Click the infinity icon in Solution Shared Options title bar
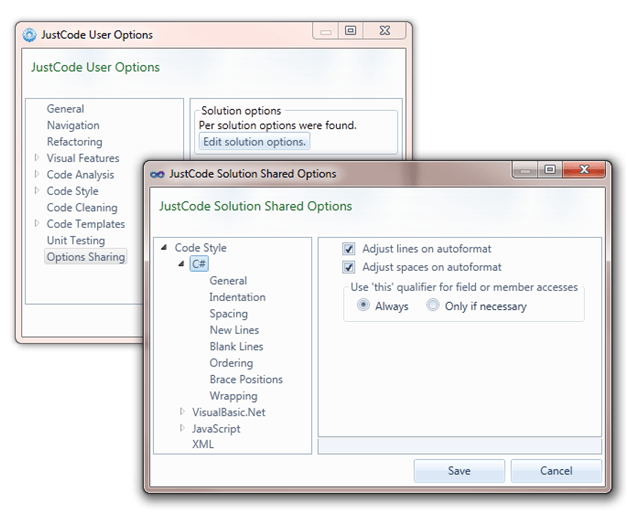 pyautogui.click(x=157, y=174)
